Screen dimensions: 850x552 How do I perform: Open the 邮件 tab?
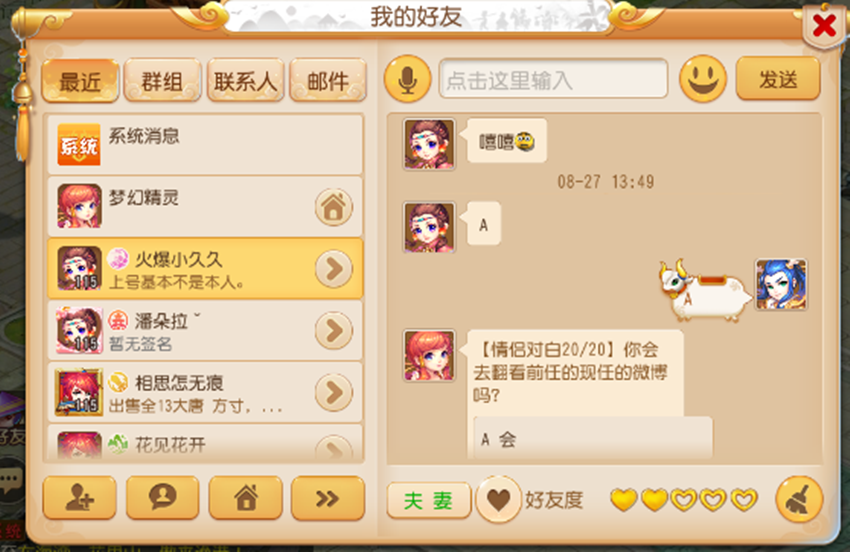(328, 81)
